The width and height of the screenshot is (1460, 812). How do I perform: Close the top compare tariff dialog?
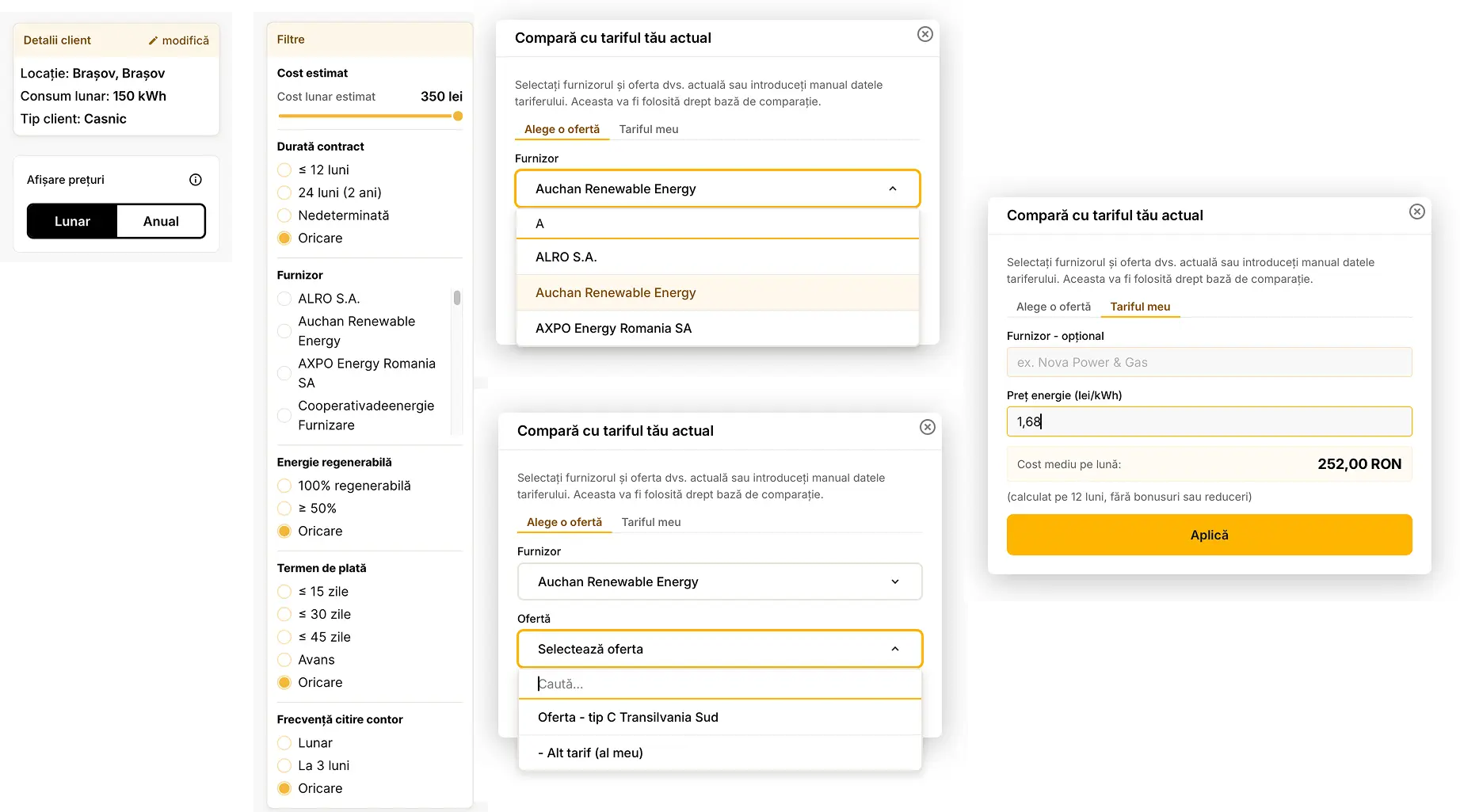tap(924, 34)
